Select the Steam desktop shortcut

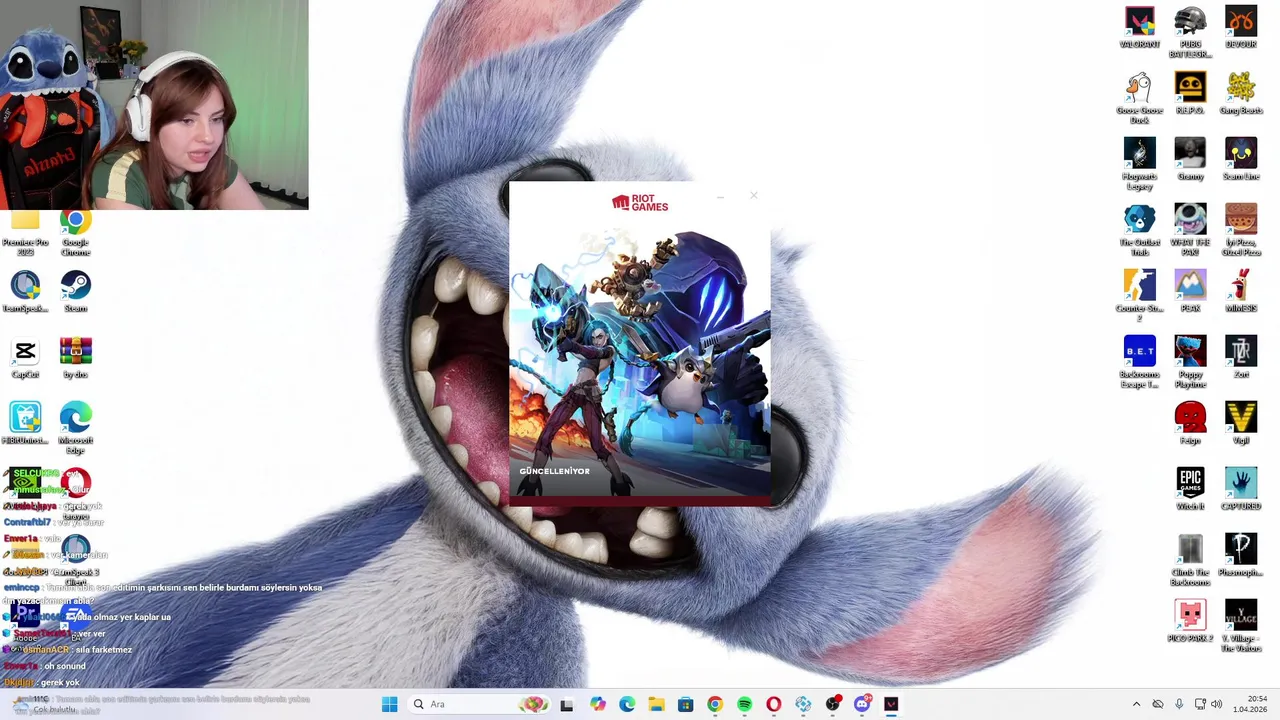click(75, 291)
